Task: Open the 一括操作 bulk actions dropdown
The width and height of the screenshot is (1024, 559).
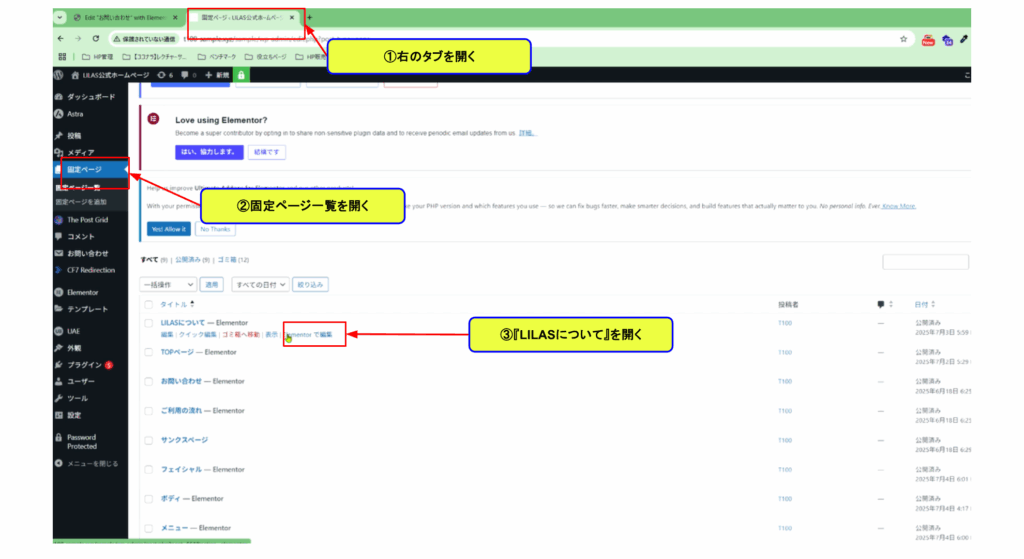Action: click(168, 285)
